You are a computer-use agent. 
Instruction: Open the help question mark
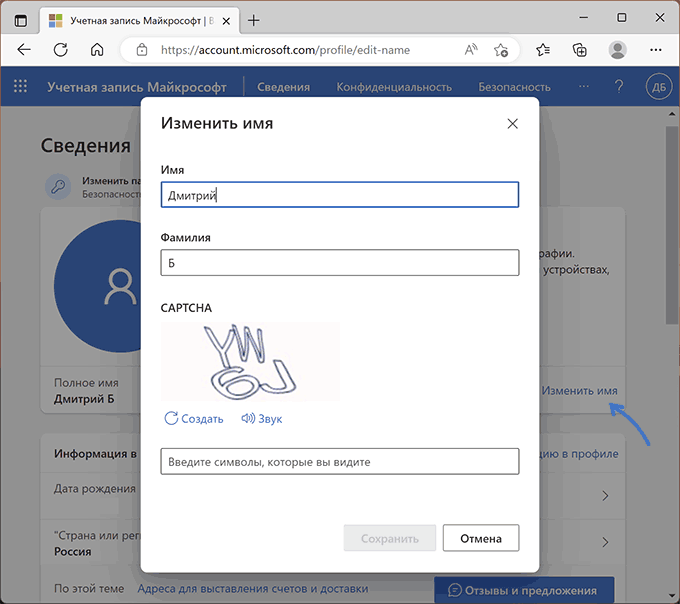pos(619,87)
